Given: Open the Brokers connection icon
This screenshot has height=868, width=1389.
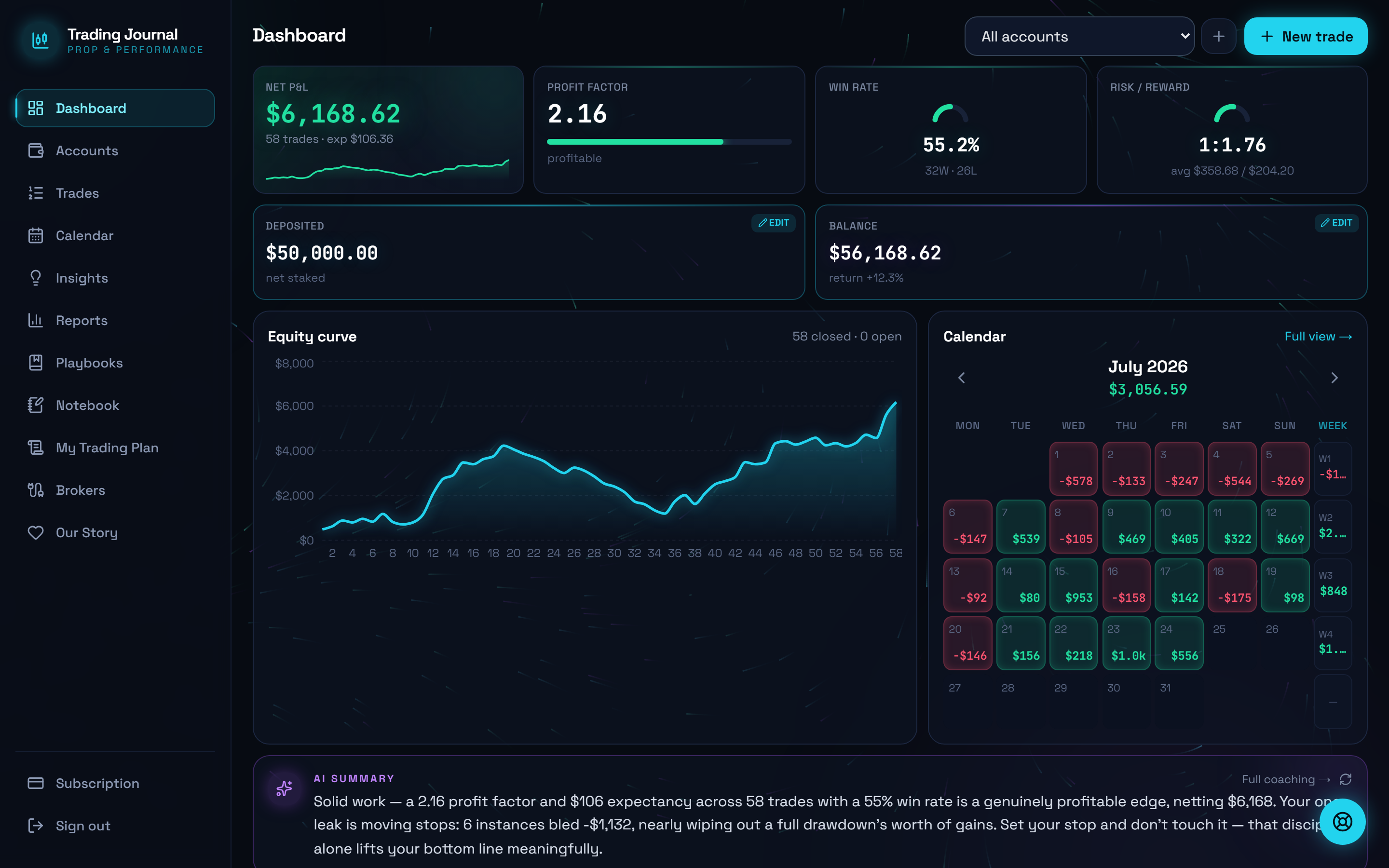Looking at the screenshot, I should [x=36, y=490].
